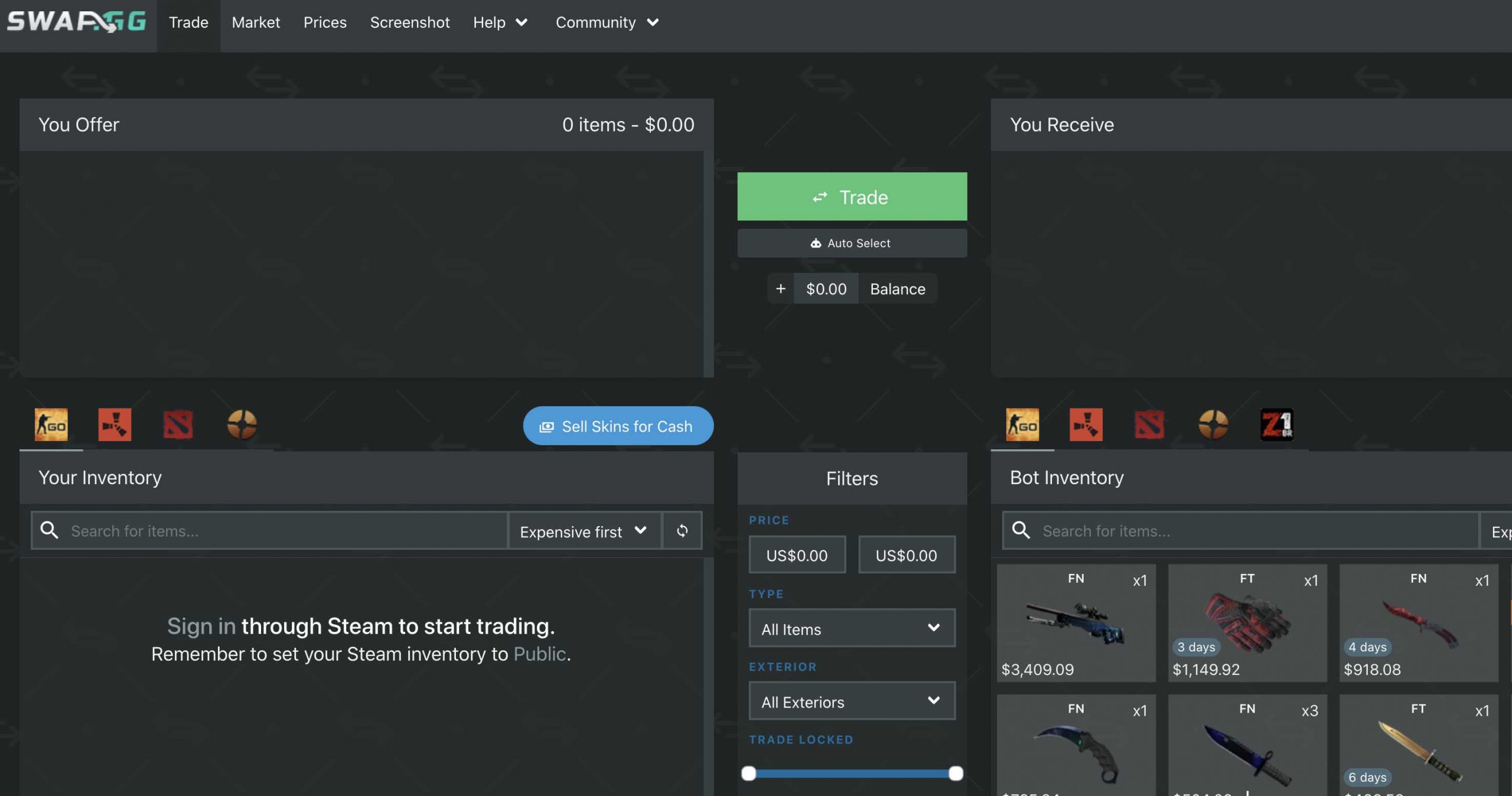Refresh your inventory with reload icon
The height and width of the screenshot is (796, 1512).
682,530
